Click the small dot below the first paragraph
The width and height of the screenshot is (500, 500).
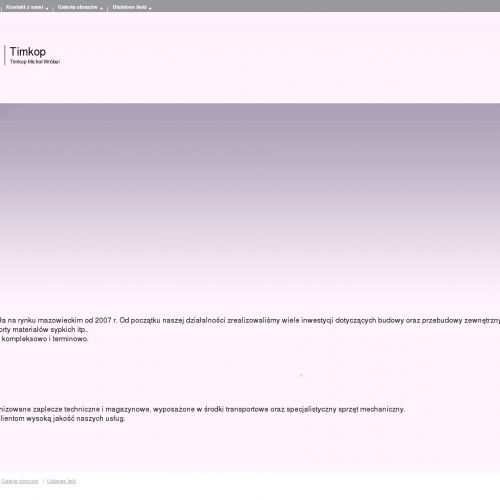301,375
